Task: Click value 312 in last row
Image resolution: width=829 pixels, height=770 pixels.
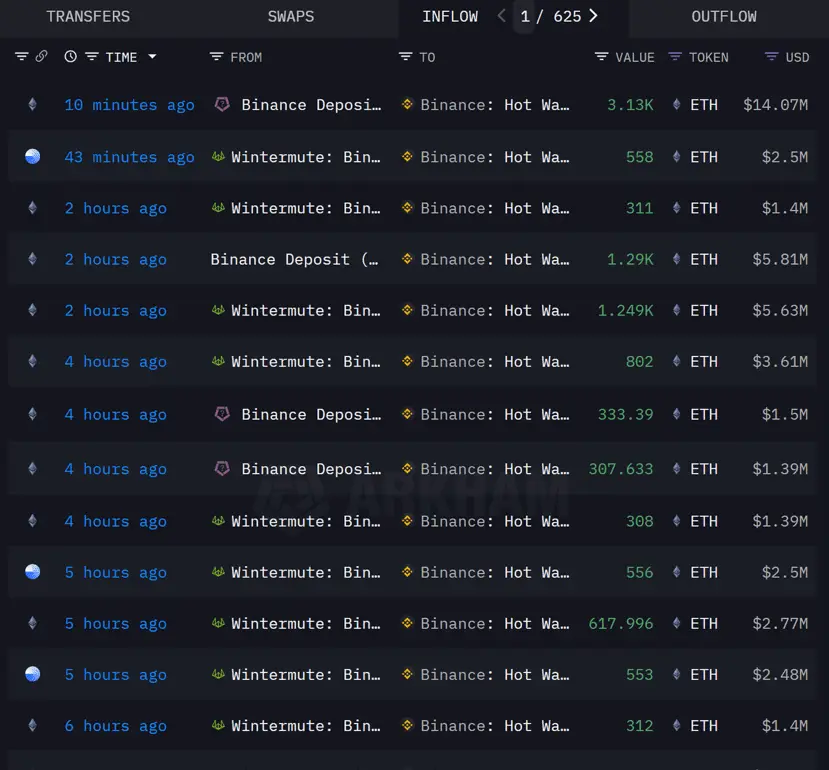Action: 639,726
